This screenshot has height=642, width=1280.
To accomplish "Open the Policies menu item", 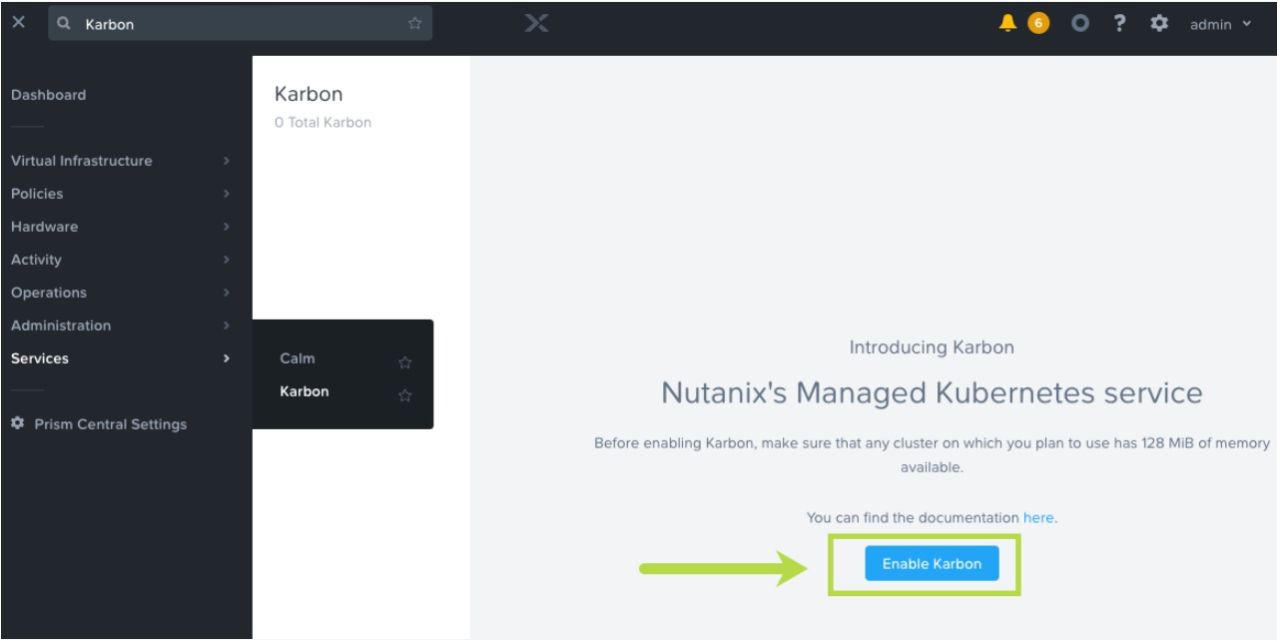I will (37, 194).
